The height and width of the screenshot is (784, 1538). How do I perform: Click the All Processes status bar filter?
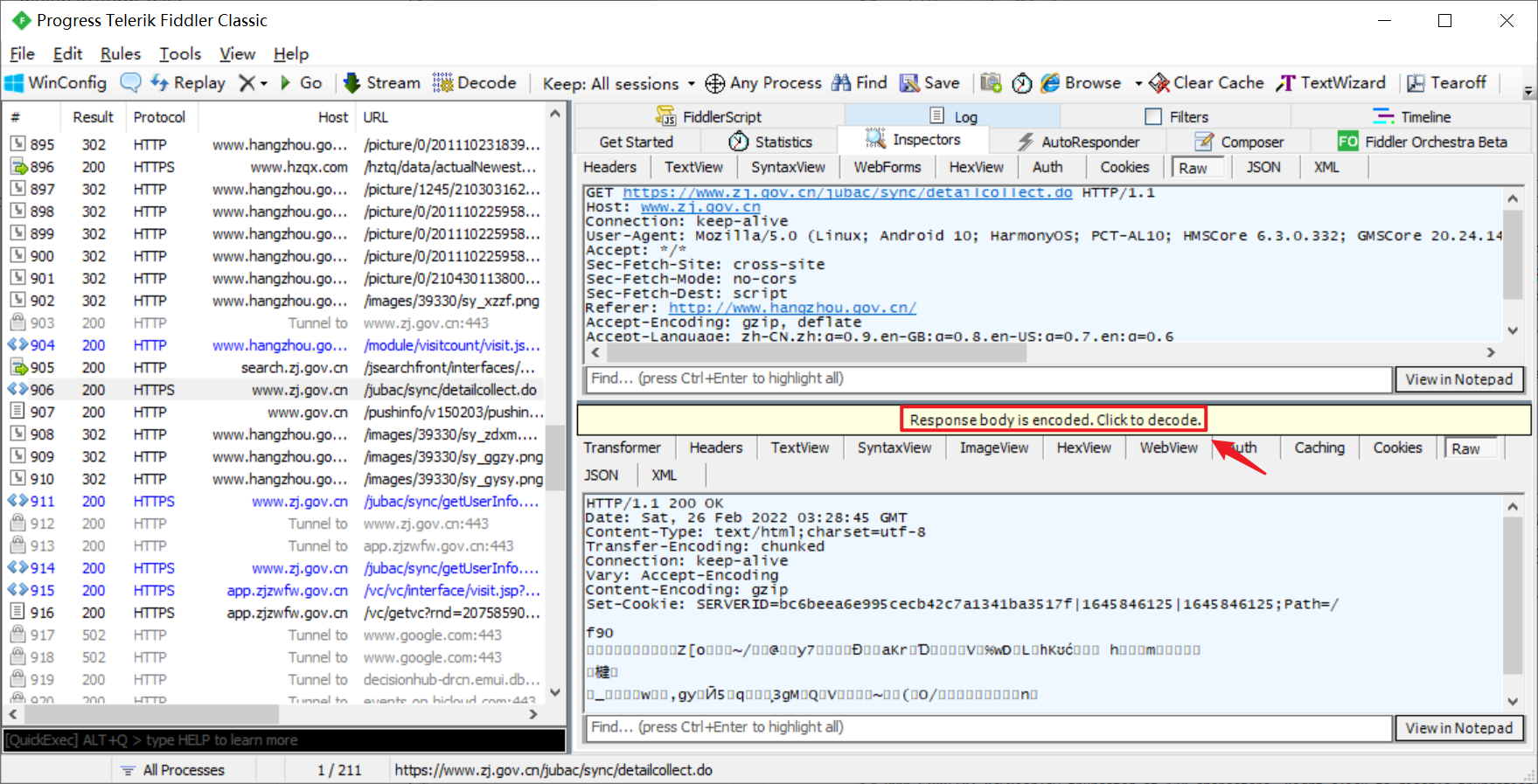pyautogui.click(x=173, y=770)
